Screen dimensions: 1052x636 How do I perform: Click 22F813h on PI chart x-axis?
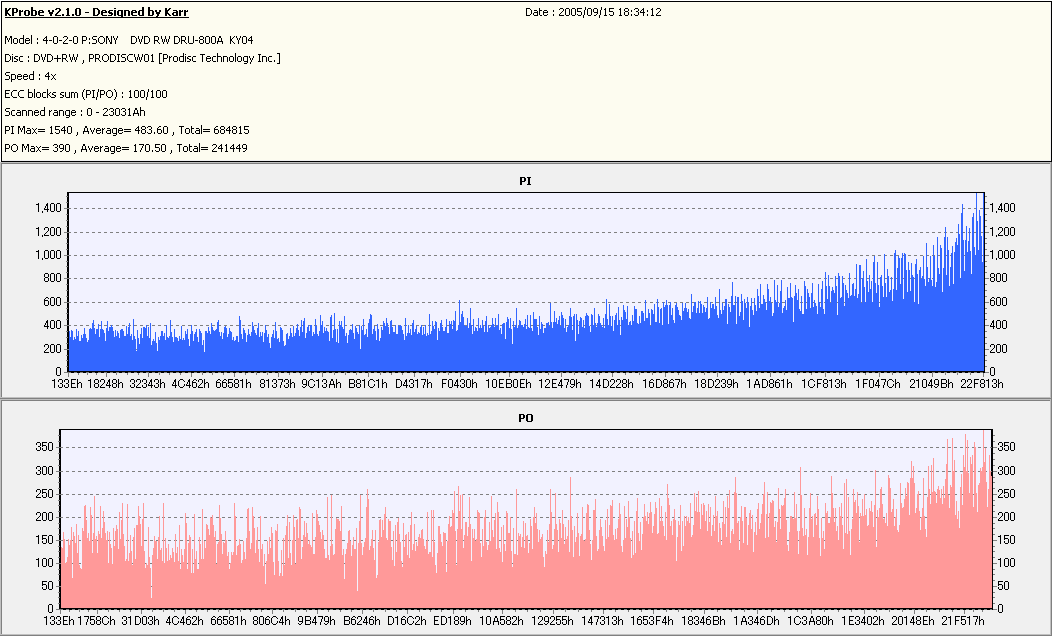(982, 384)
